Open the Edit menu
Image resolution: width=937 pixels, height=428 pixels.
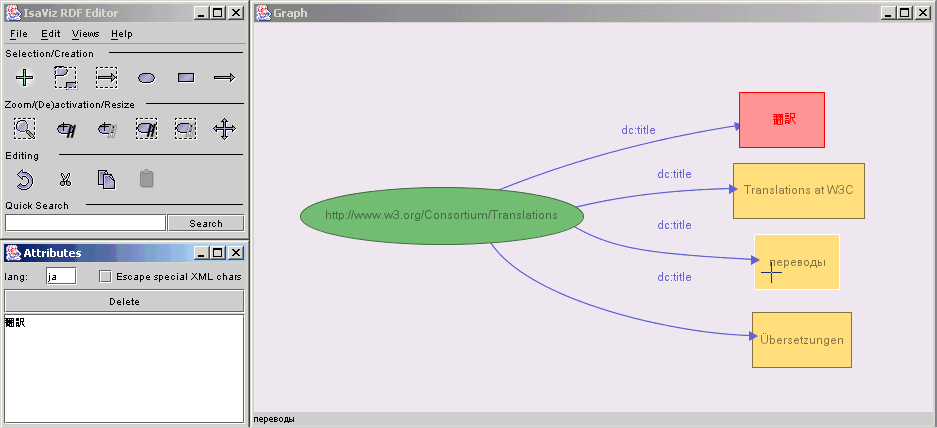click(50, 34)
